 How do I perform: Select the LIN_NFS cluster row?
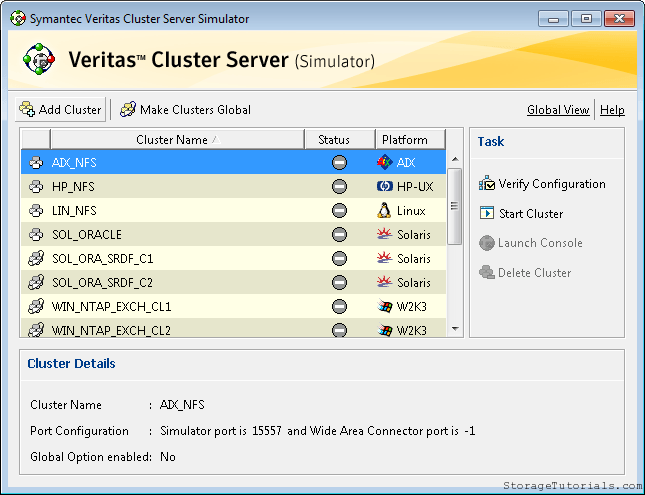(233, 211)
